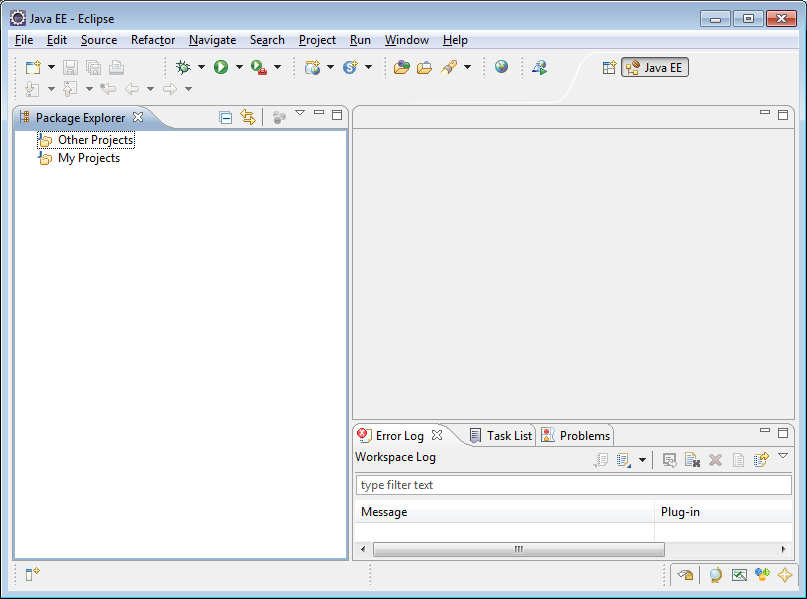This screenshot has width=807, height=599.
Task: Open the Search dropdown arrow
Action: [x=467, y=67]
